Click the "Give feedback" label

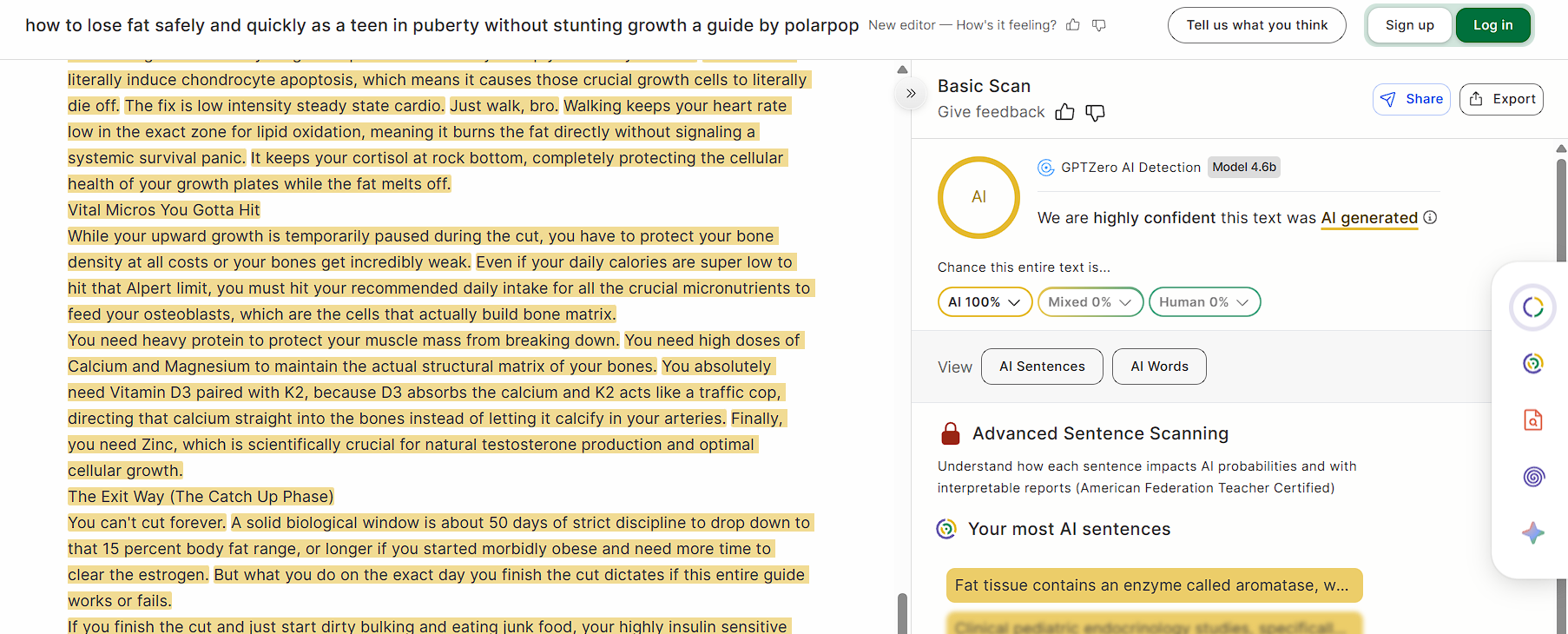coord(991,112)
